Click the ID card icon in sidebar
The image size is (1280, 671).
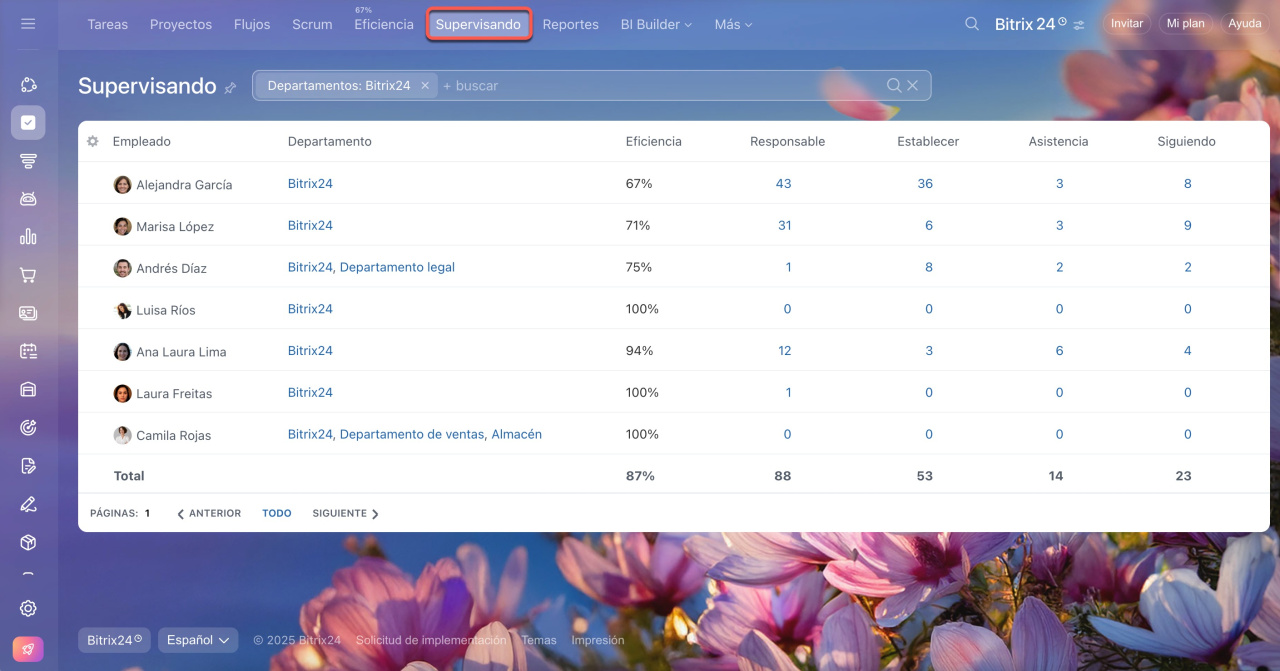[28, 313]
